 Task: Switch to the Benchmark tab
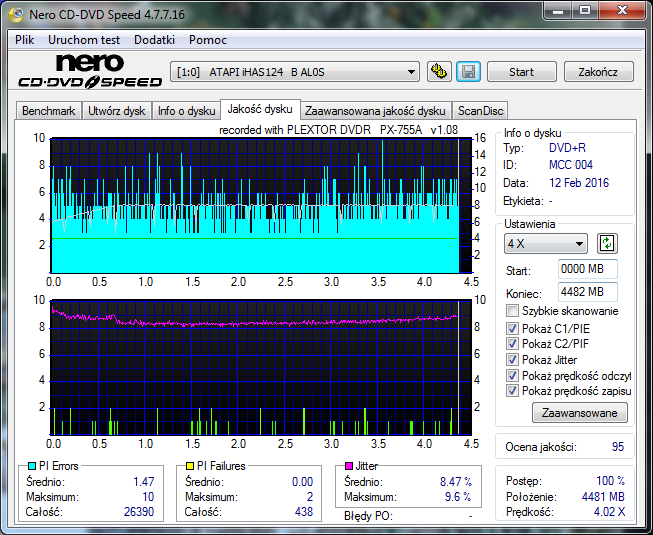point(48,111)
